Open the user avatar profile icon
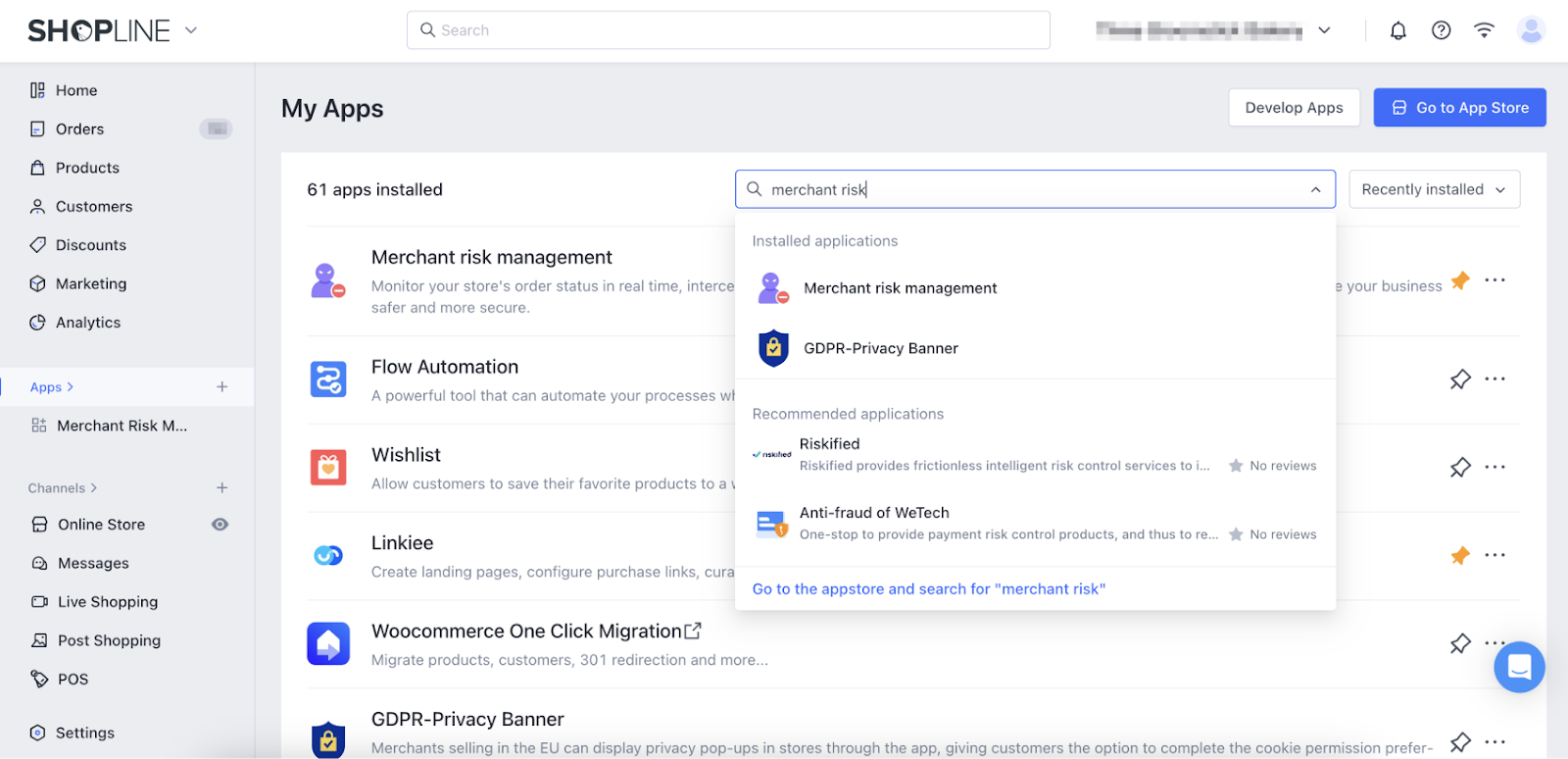 [1530, 30]
